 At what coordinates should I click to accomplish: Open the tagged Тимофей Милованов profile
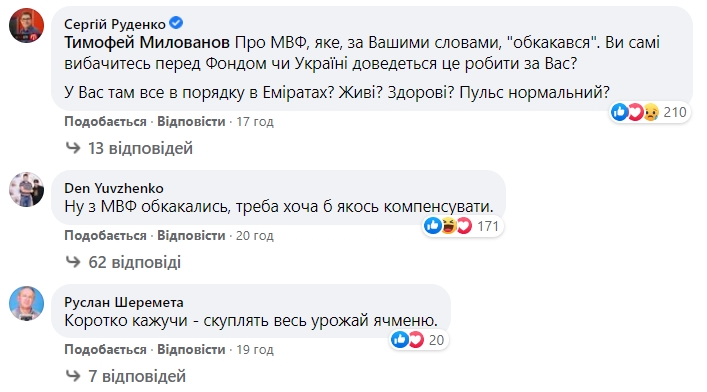coord(147,43)
